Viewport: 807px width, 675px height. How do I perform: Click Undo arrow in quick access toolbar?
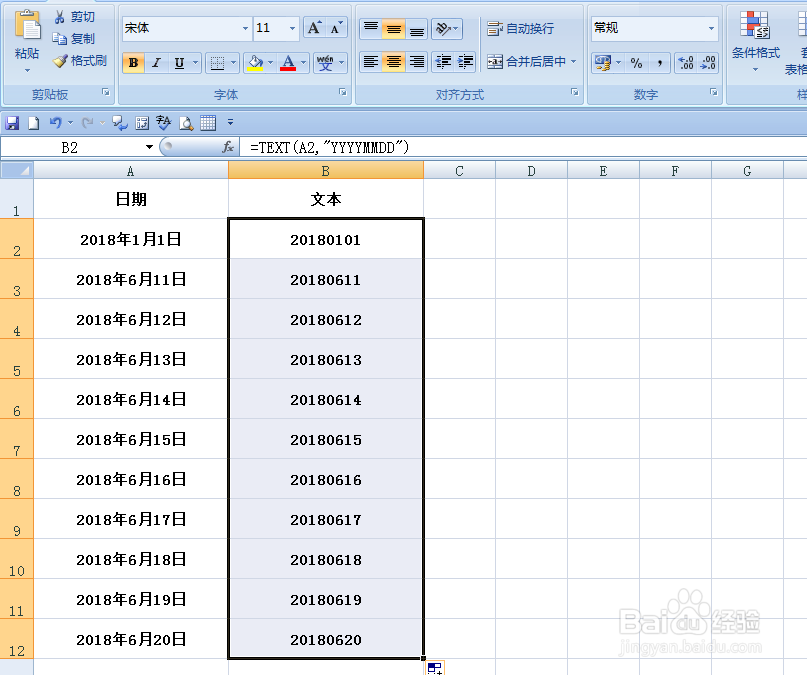56,123
